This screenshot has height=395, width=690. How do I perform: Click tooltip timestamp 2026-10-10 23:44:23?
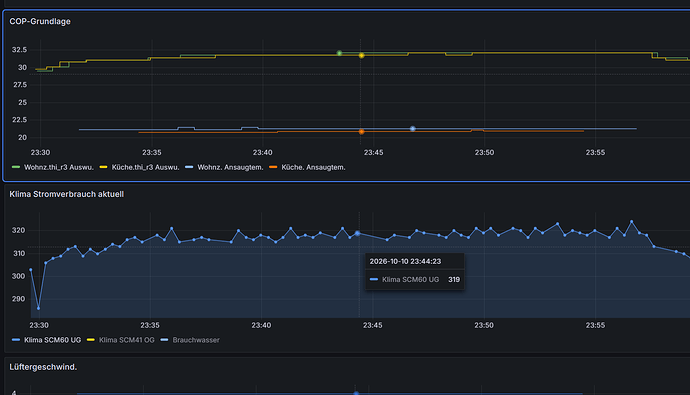pos(405,261)
